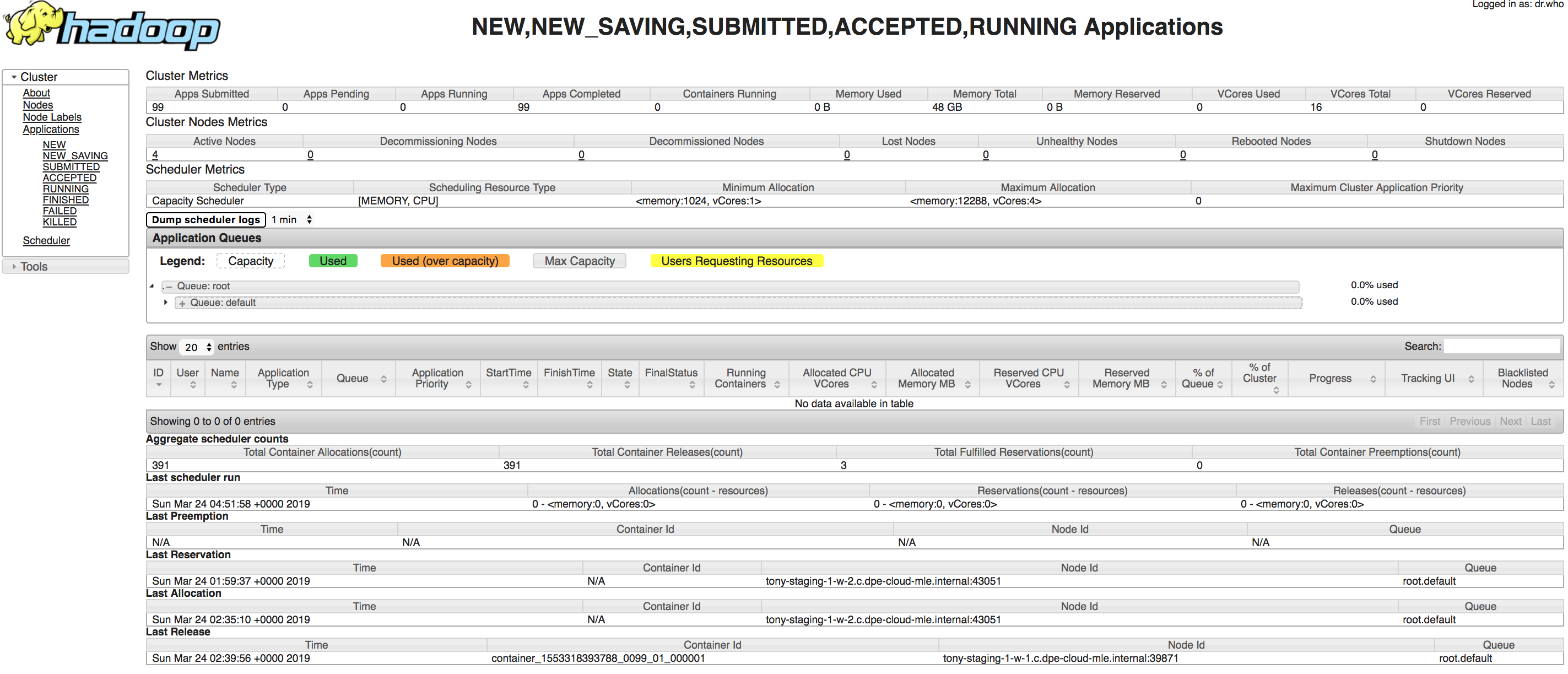
Task: Sort by StartTime column
Action: point(509,378)
